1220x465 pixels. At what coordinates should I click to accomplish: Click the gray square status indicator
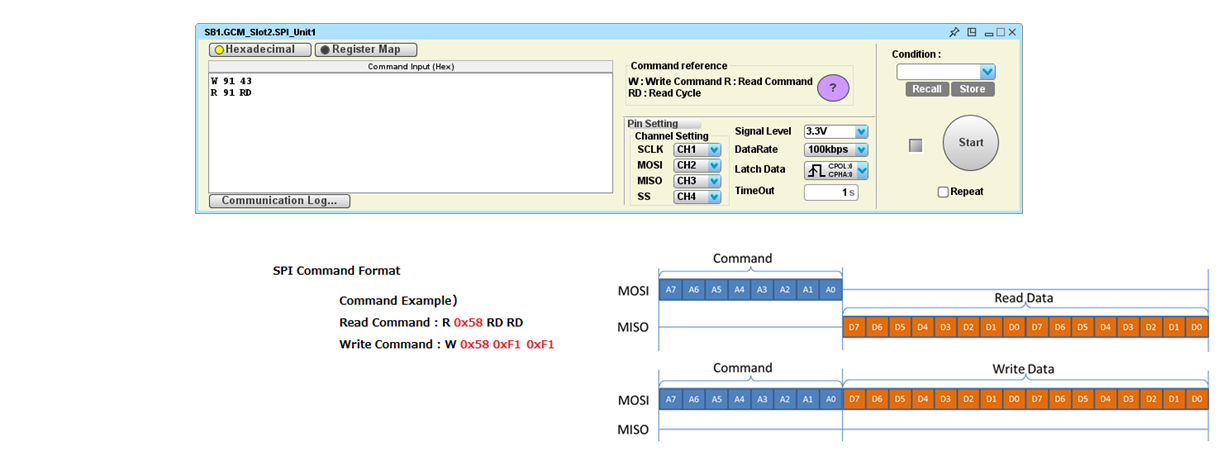click(x=914, y=146)
